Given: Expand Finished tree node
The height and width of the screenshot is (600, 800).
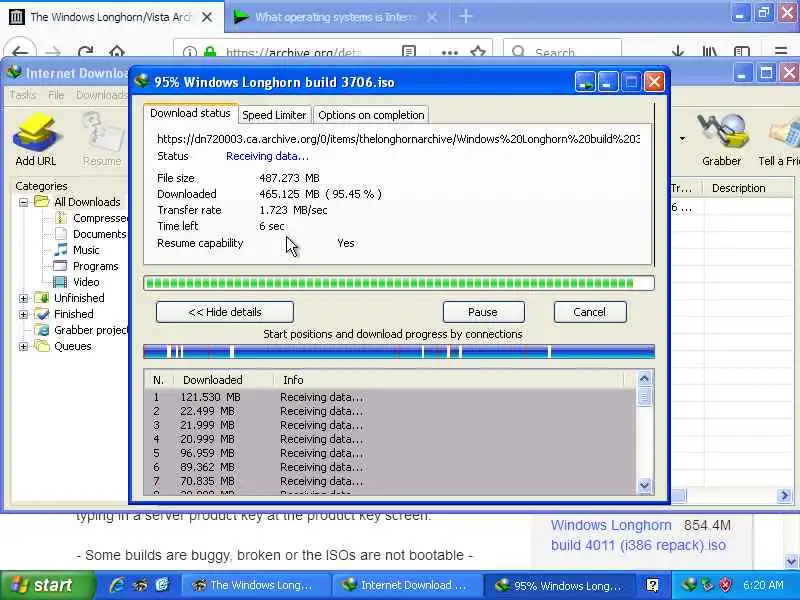Looking at the screenshot, I should 23,314.
